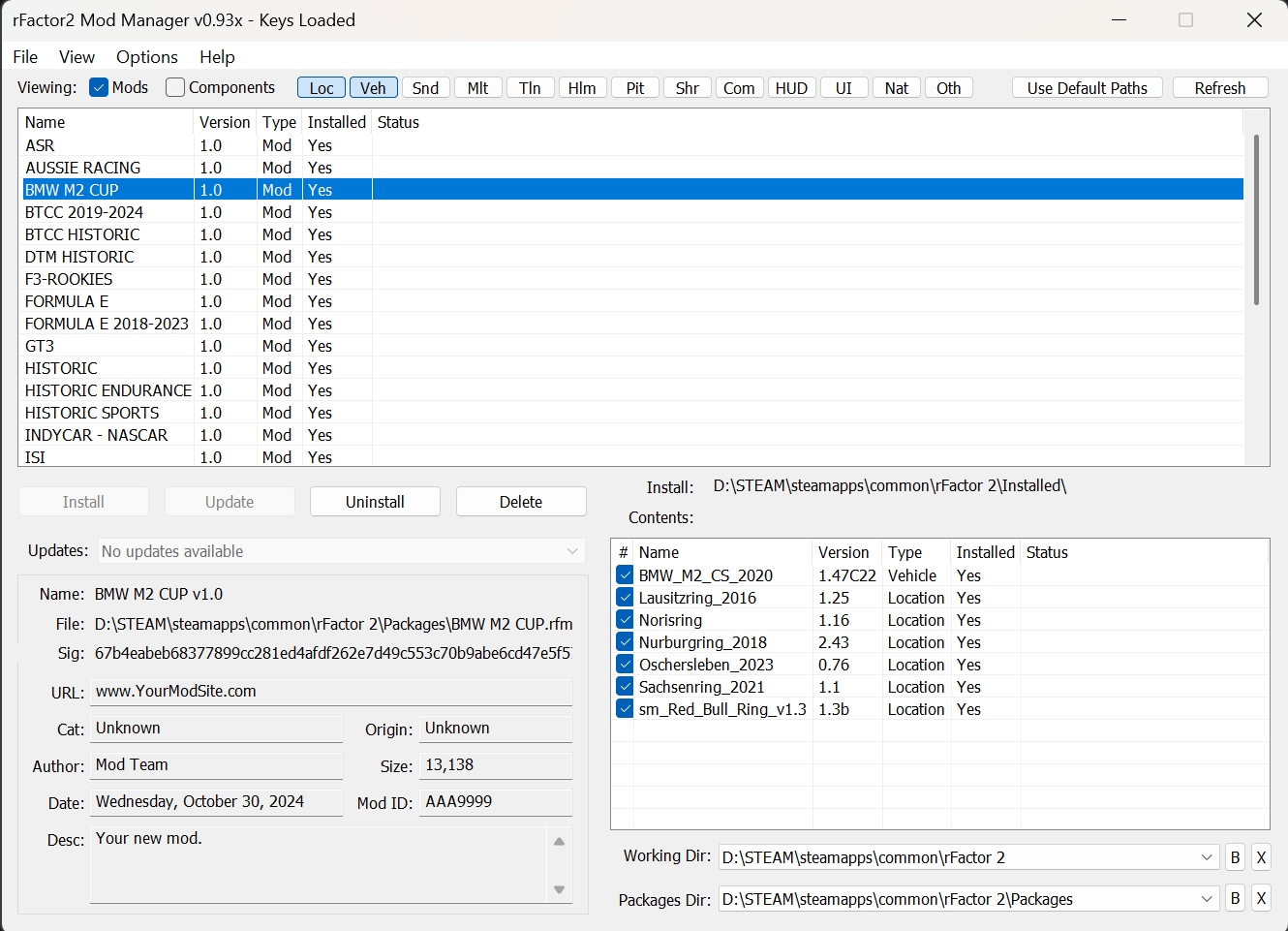Click Use Default Paths button
Screen dimensions: 1288x931
coord(1088,88)
